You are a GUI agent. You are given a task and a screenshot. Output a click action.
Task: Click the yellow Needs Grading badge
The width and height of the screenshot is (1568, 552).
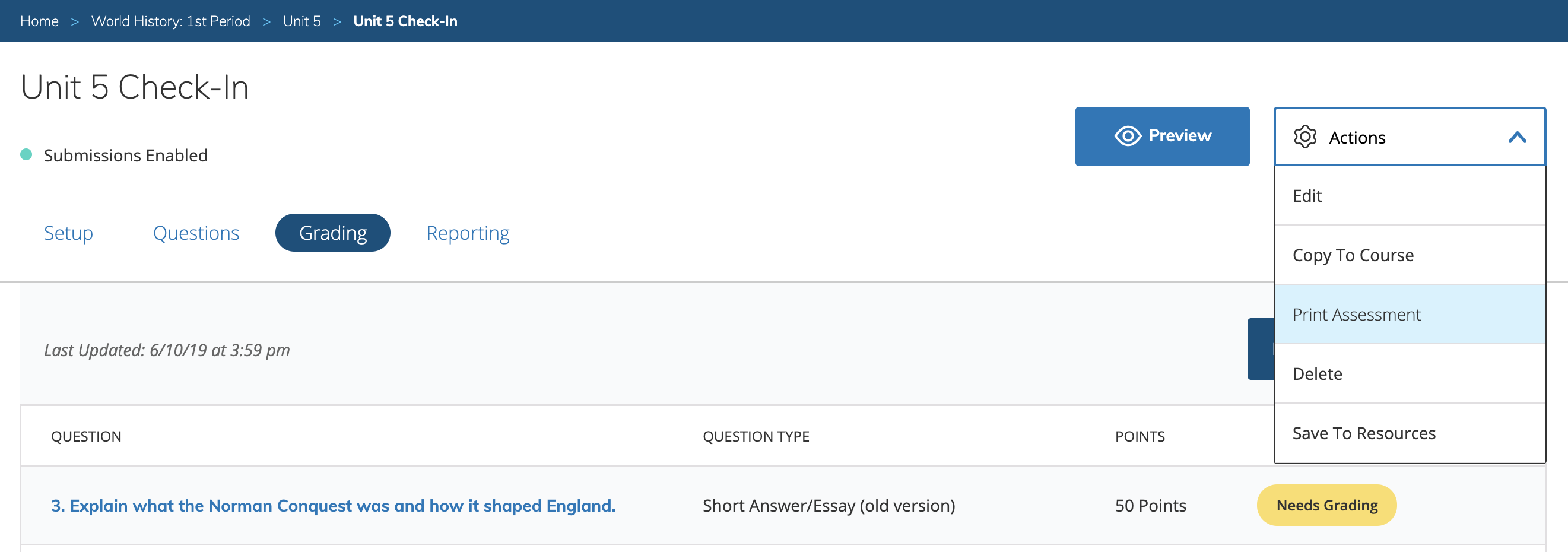point(1326,505)
